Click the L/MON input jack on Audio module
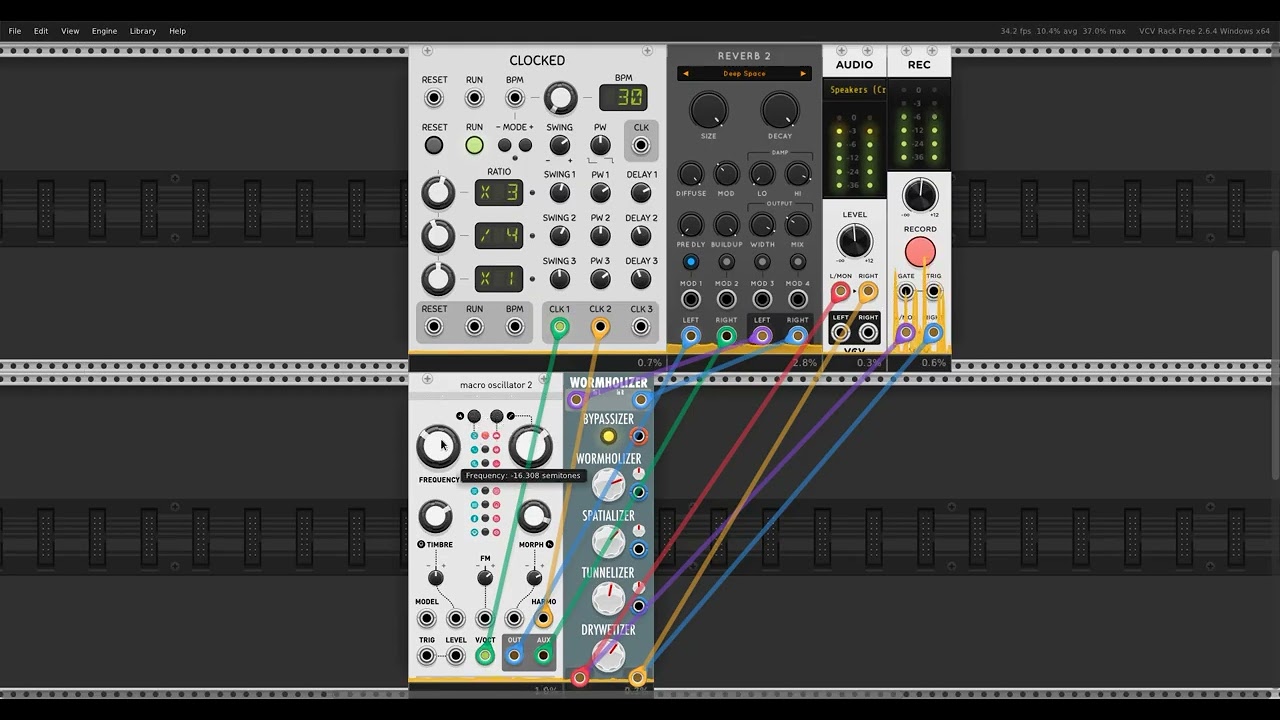Viewport: 1280px width, 720px height. (840, 292)
